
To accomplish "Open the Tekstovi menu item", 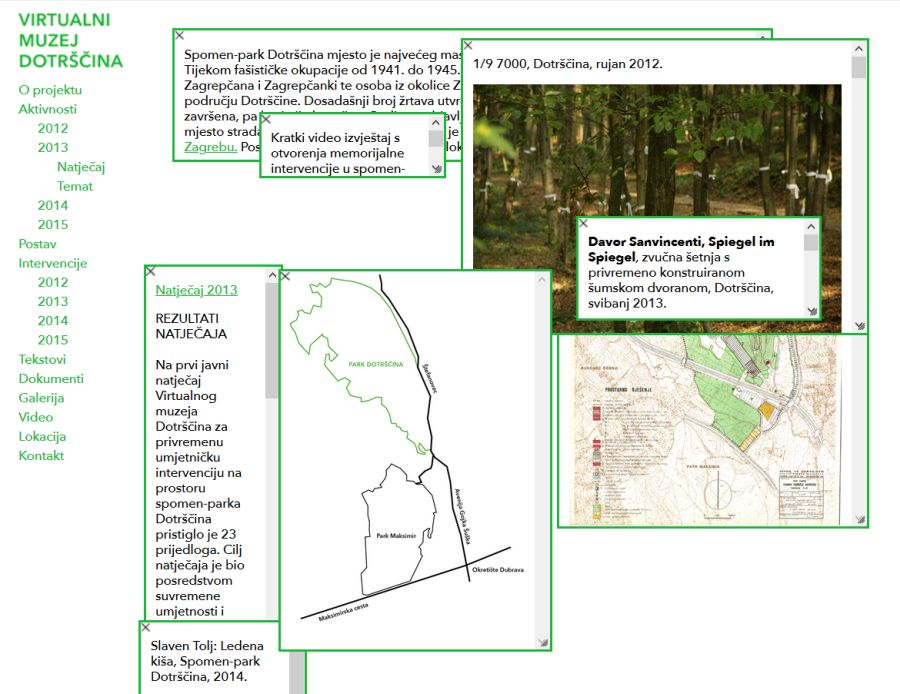I will point(42,359).
